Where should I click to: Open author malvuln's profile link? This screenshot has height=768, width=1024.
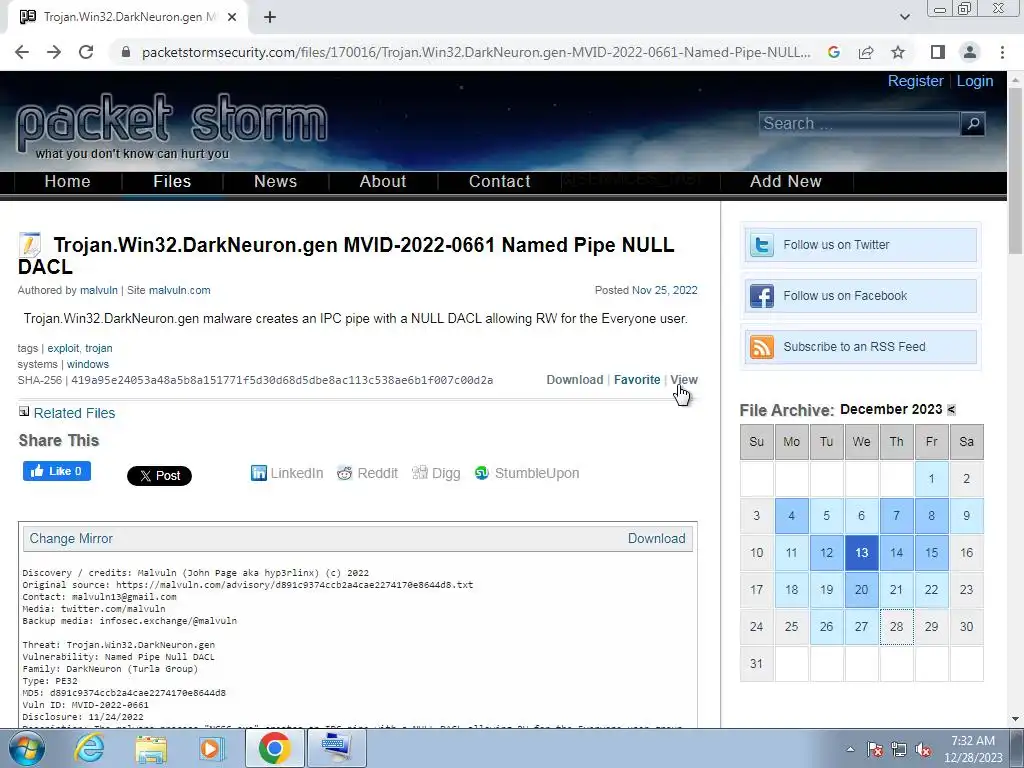[x=99, y=291]
